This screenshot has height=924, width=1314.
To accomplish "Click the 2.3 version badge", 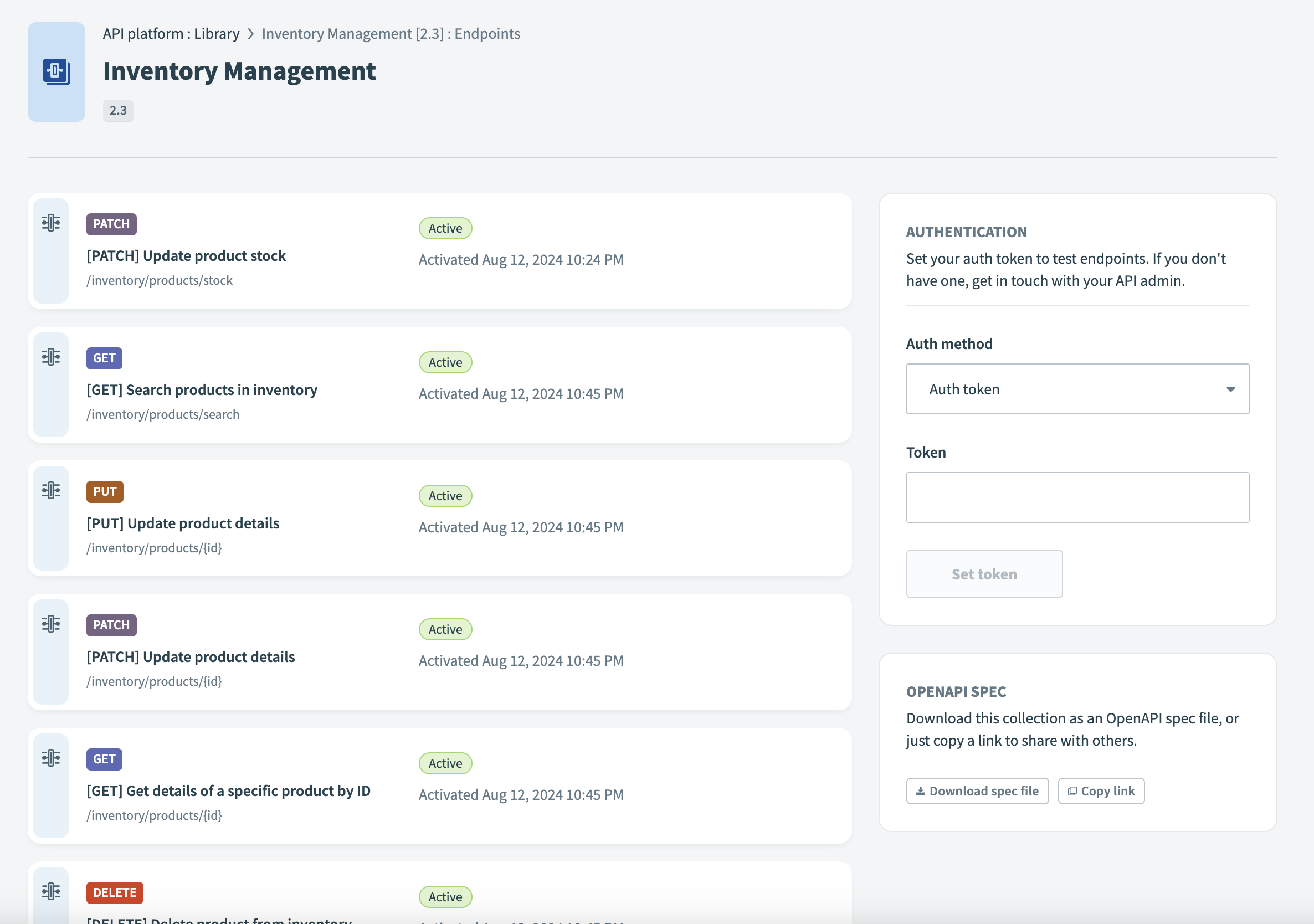I will (x=118, y=110).
